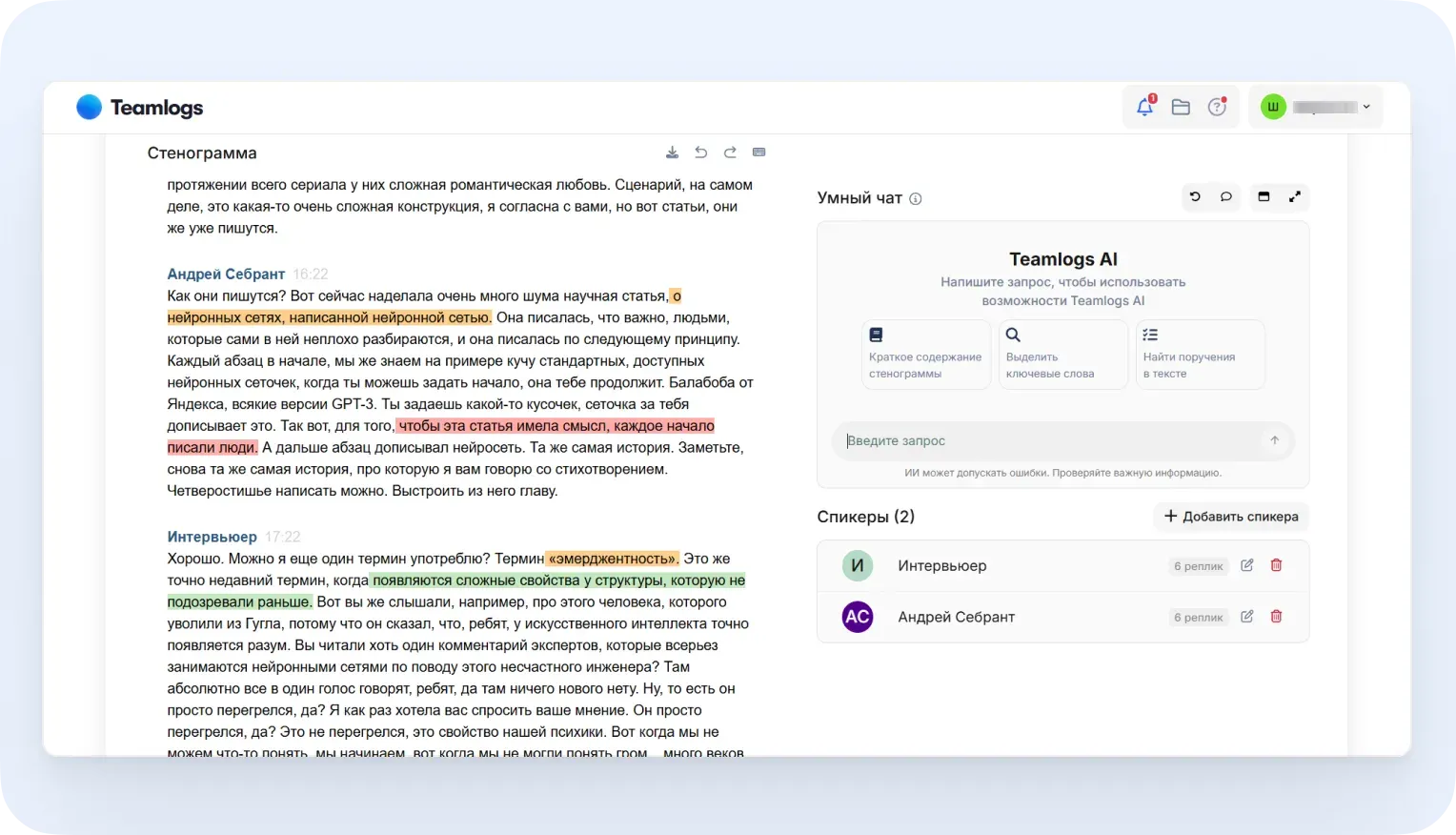
Task: Show info about Умный чат
Action: click(x=916, y=199)
